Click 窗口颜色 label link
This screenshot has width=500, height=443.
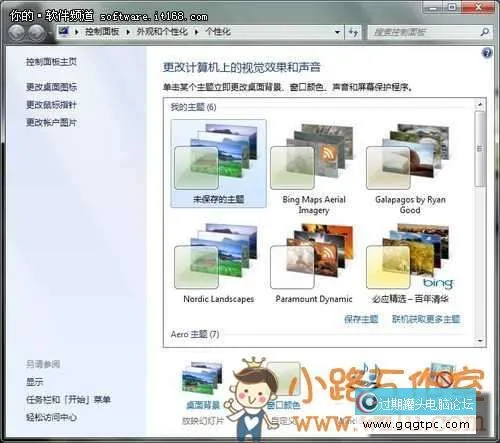[x=283, y=405]
